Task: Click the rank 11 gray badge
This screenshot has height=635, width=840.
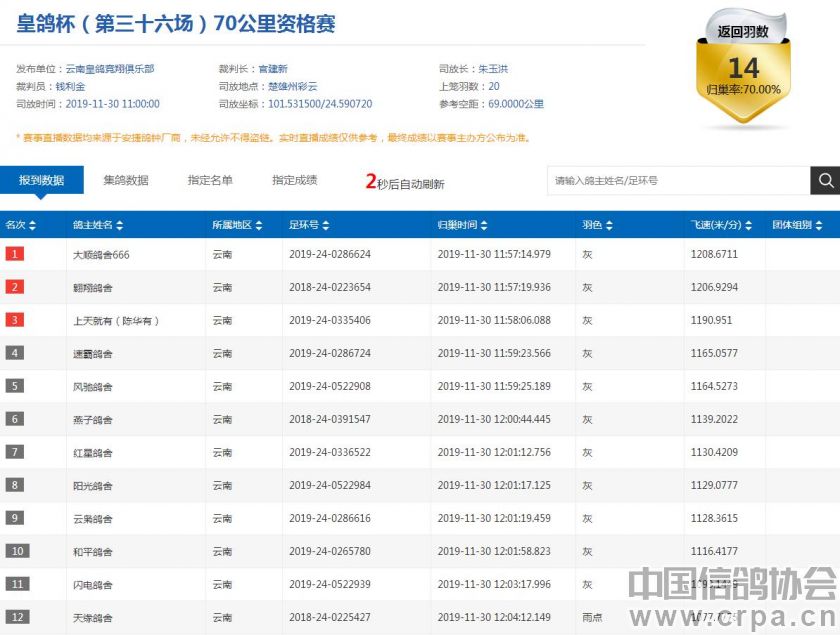Action: coord(17,584)
